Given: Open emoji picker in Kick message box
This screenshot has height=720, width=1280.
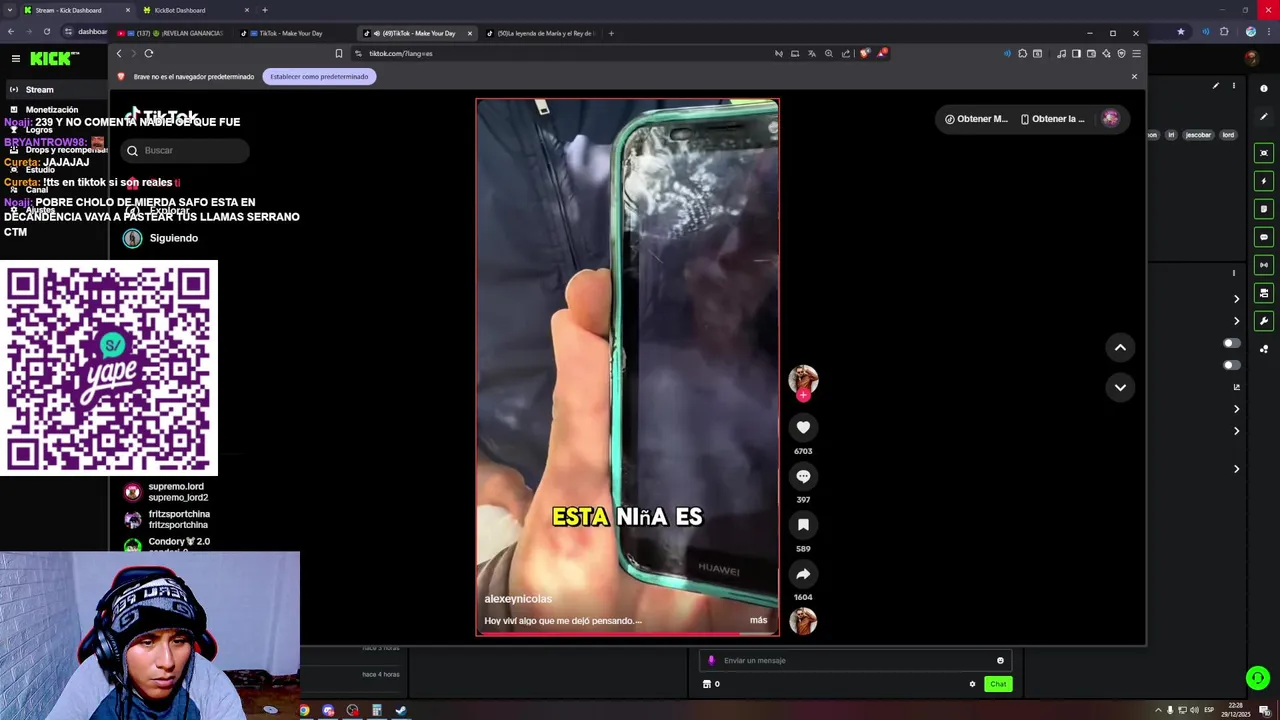Looking at the screenshot, I should click(1000, 660).
